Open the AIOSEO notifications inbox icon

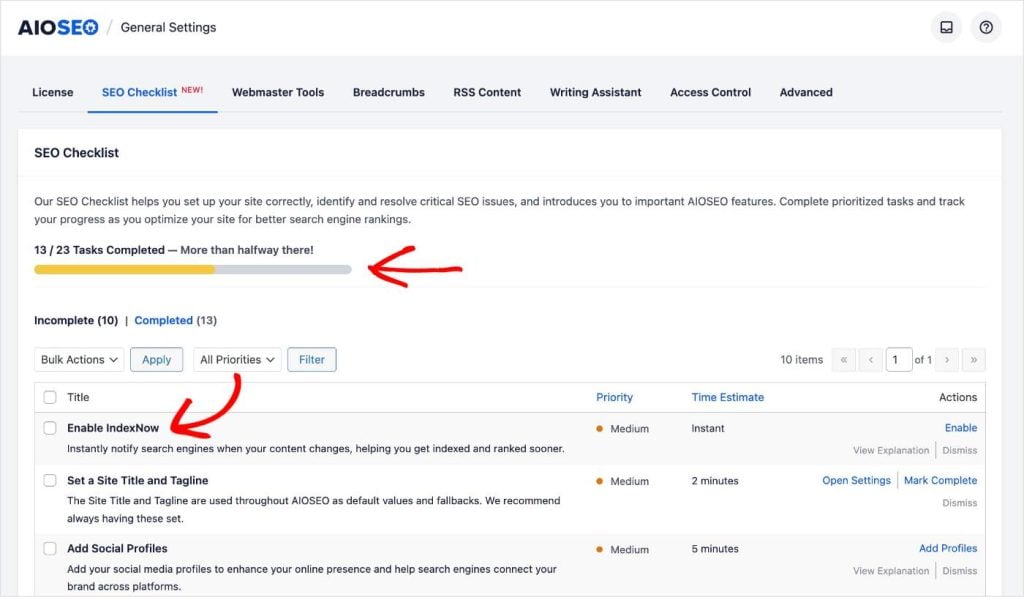click(x=946, y=27)
